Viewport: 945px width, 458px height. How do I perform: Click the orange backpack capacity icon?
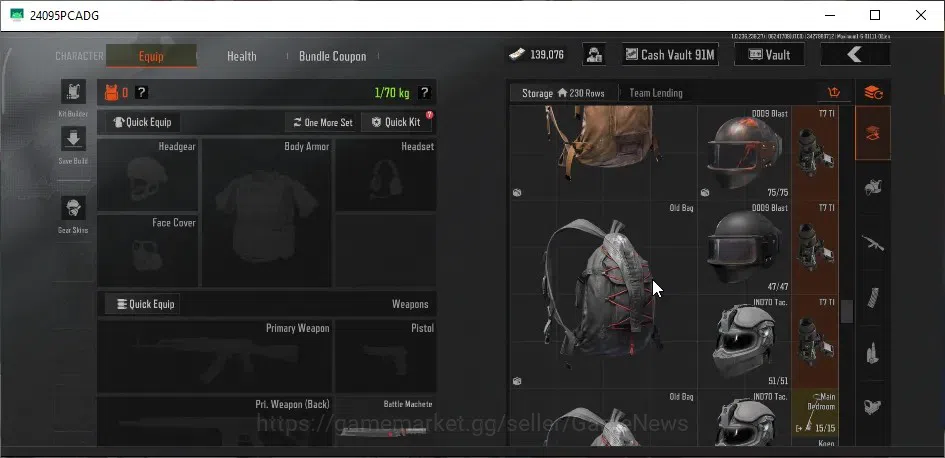[111, 92]
